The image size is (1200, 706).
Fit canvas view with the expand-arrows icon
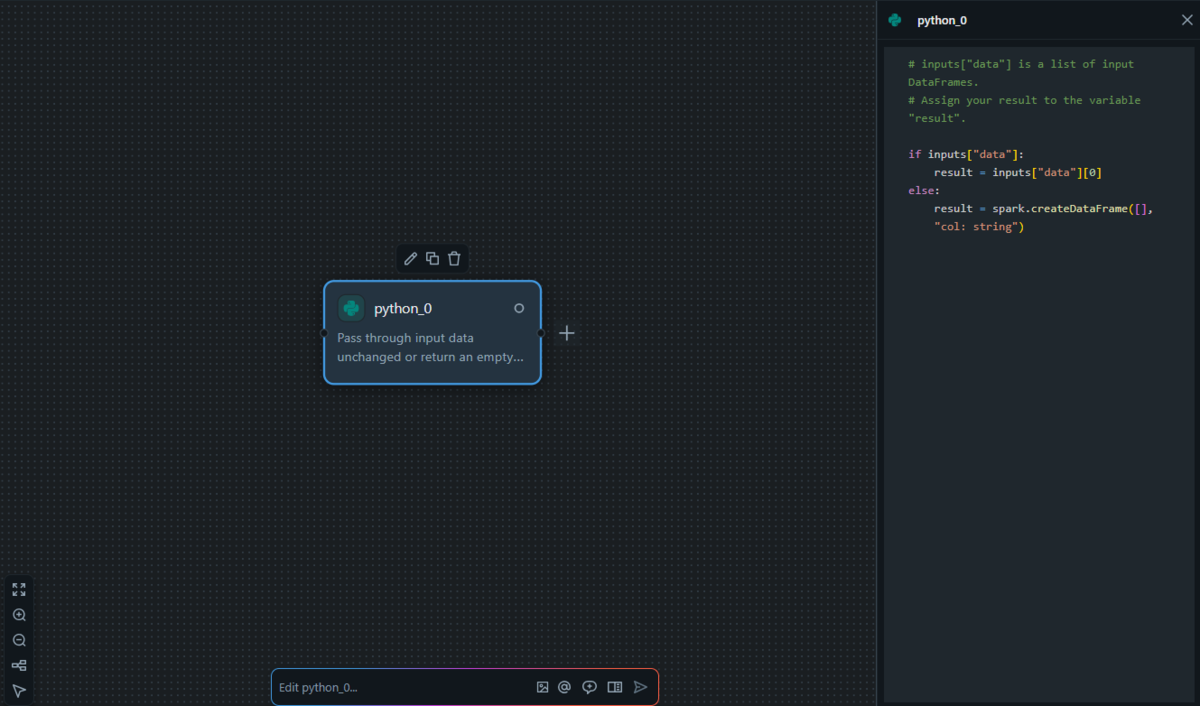coord(19,590)
